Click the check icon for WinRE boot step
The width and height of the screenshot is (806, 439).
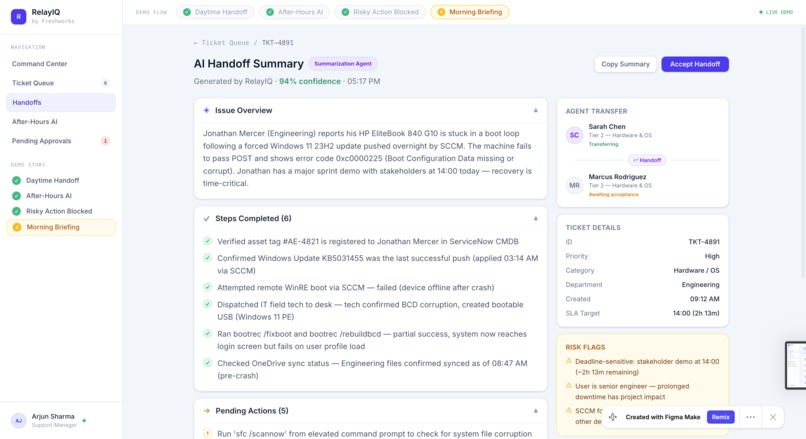[x=207, y=287]
